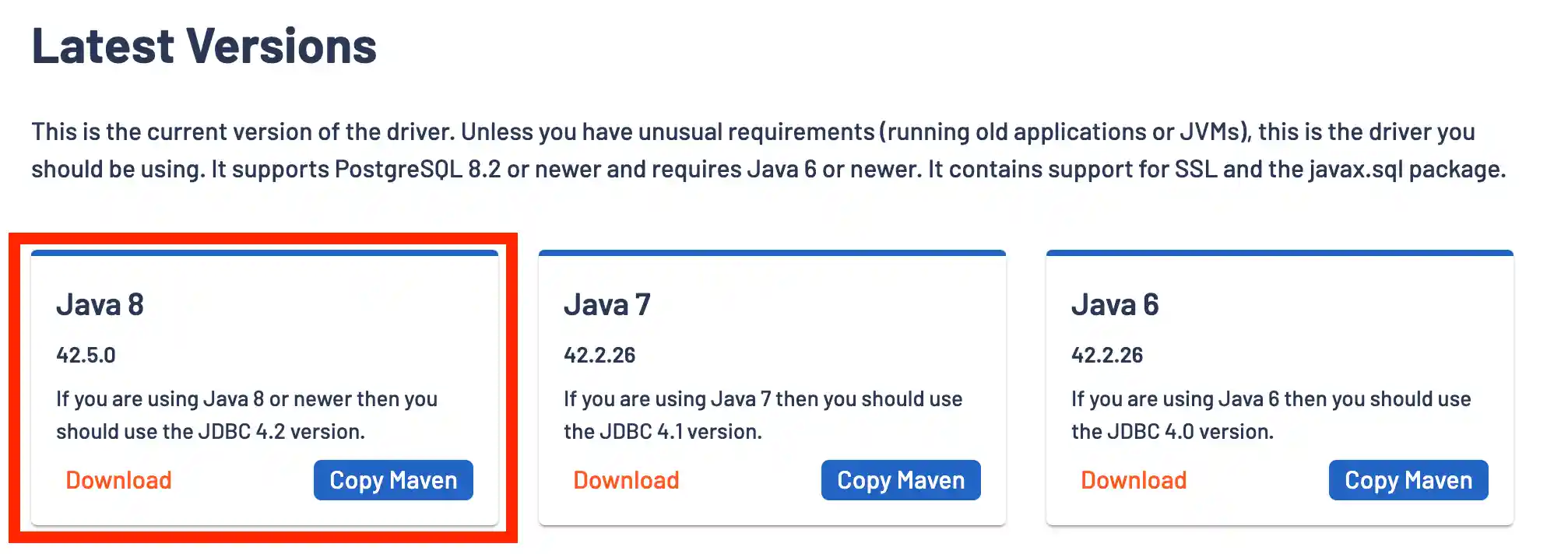Click the blue top bar of Java 8 card
This screenshot has height=554, width=1568.
pyautogui.click(x=265, y=253)
